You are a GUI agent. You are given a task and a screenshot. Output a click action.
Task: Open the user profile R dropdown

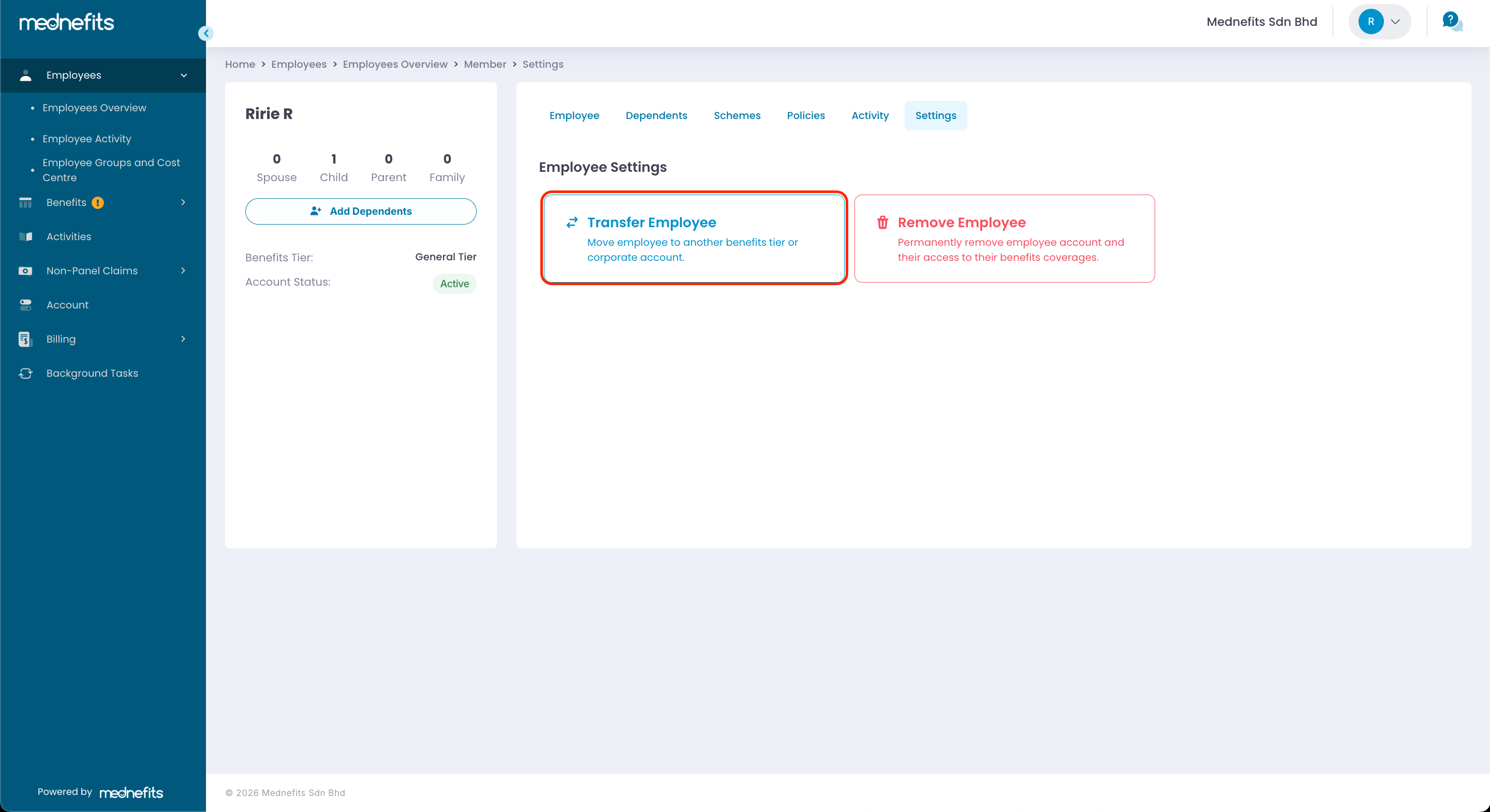point(1380,22)
